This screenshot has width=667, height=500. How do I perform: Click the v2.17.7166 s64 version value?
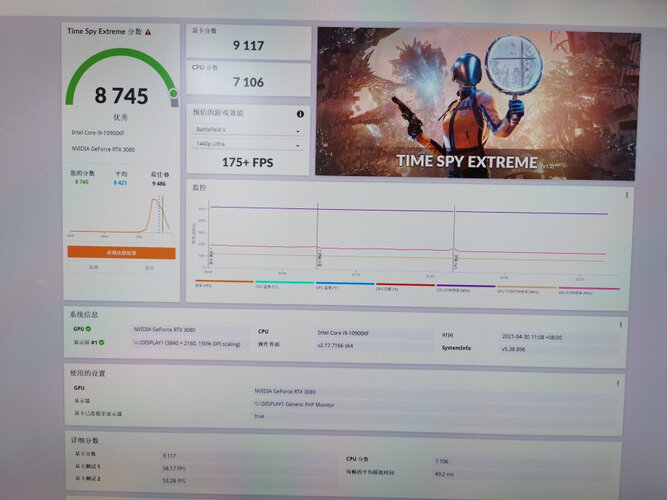(335, 346)
